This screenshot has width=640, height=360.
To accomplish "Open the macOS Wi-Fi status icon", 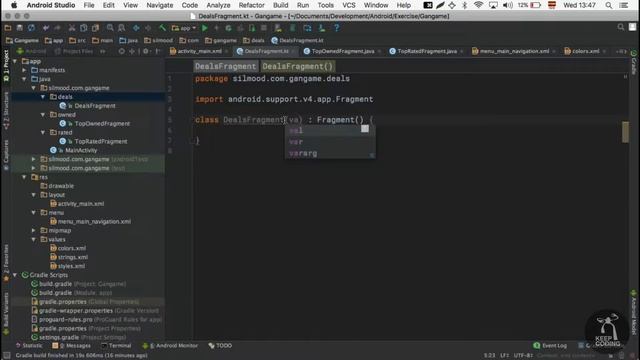I will point(478,5).
